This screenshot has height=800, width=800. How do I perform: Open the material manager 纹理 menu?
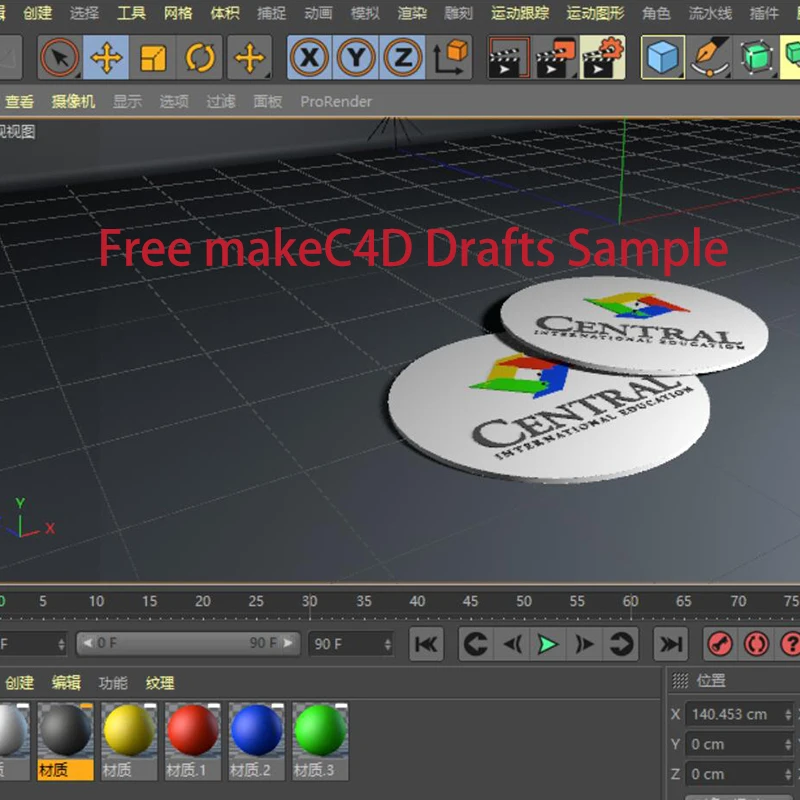160,683
